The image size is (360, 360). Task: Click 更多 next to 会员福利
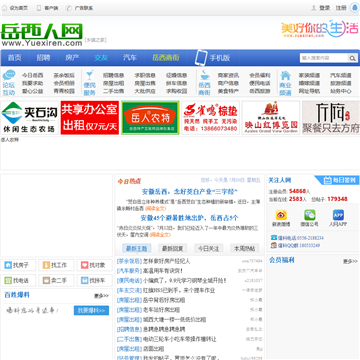351,261
